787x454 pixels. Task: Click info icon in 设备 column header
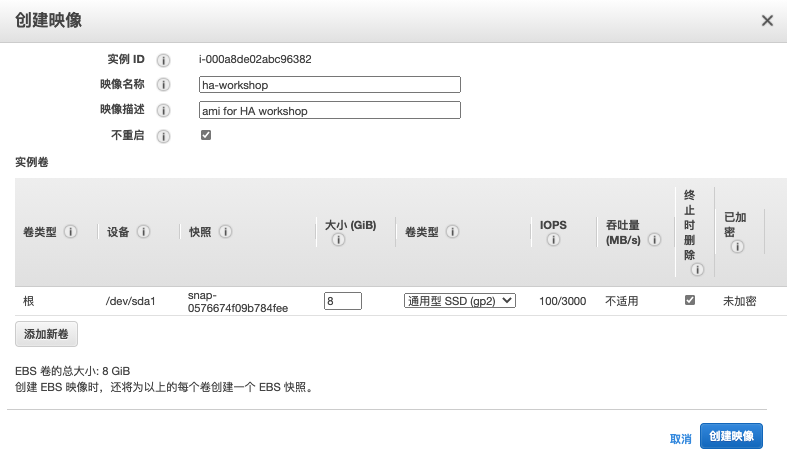pos(144,232)
